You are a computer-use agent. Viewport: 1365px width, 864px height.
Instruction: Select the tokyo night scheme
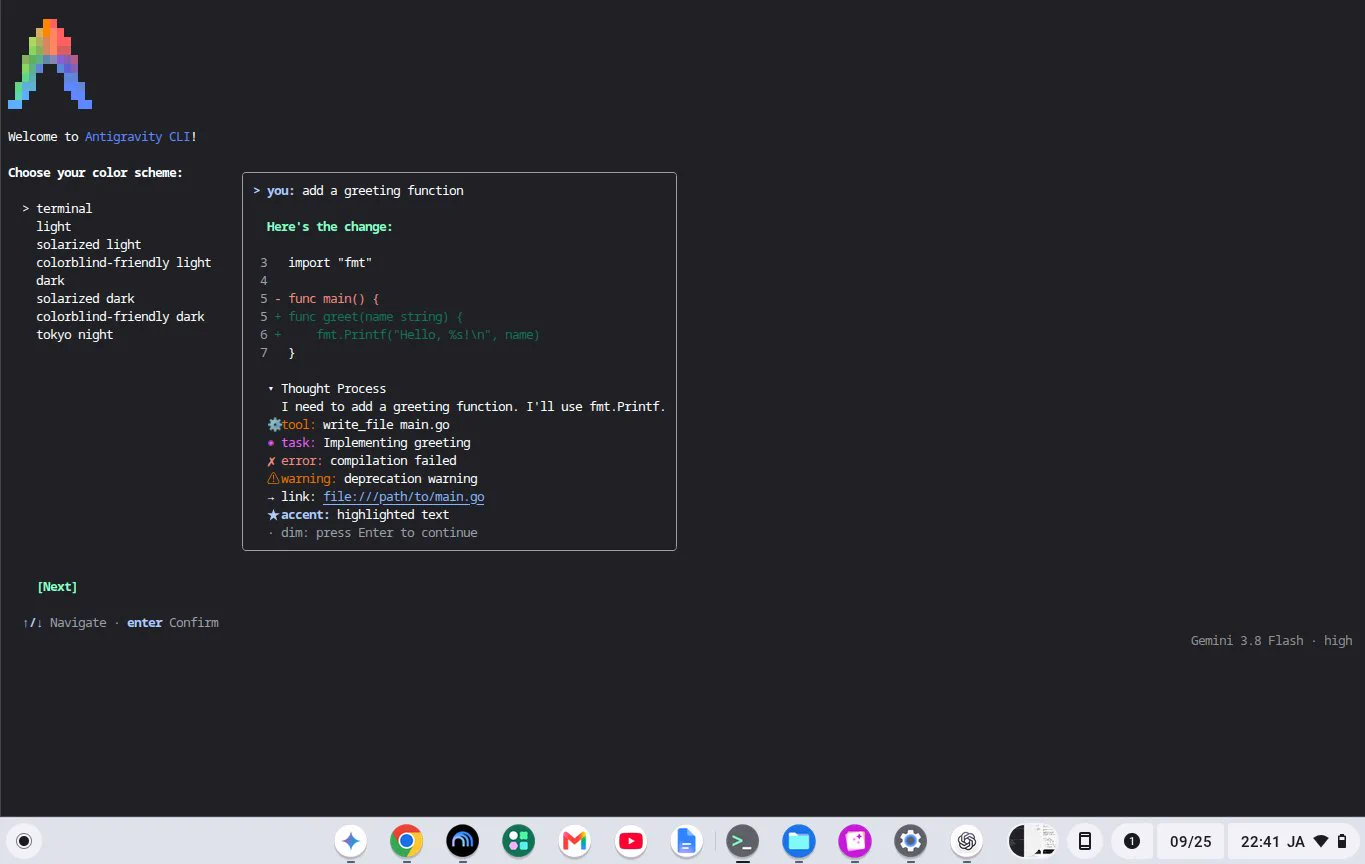tap(75, 335)
